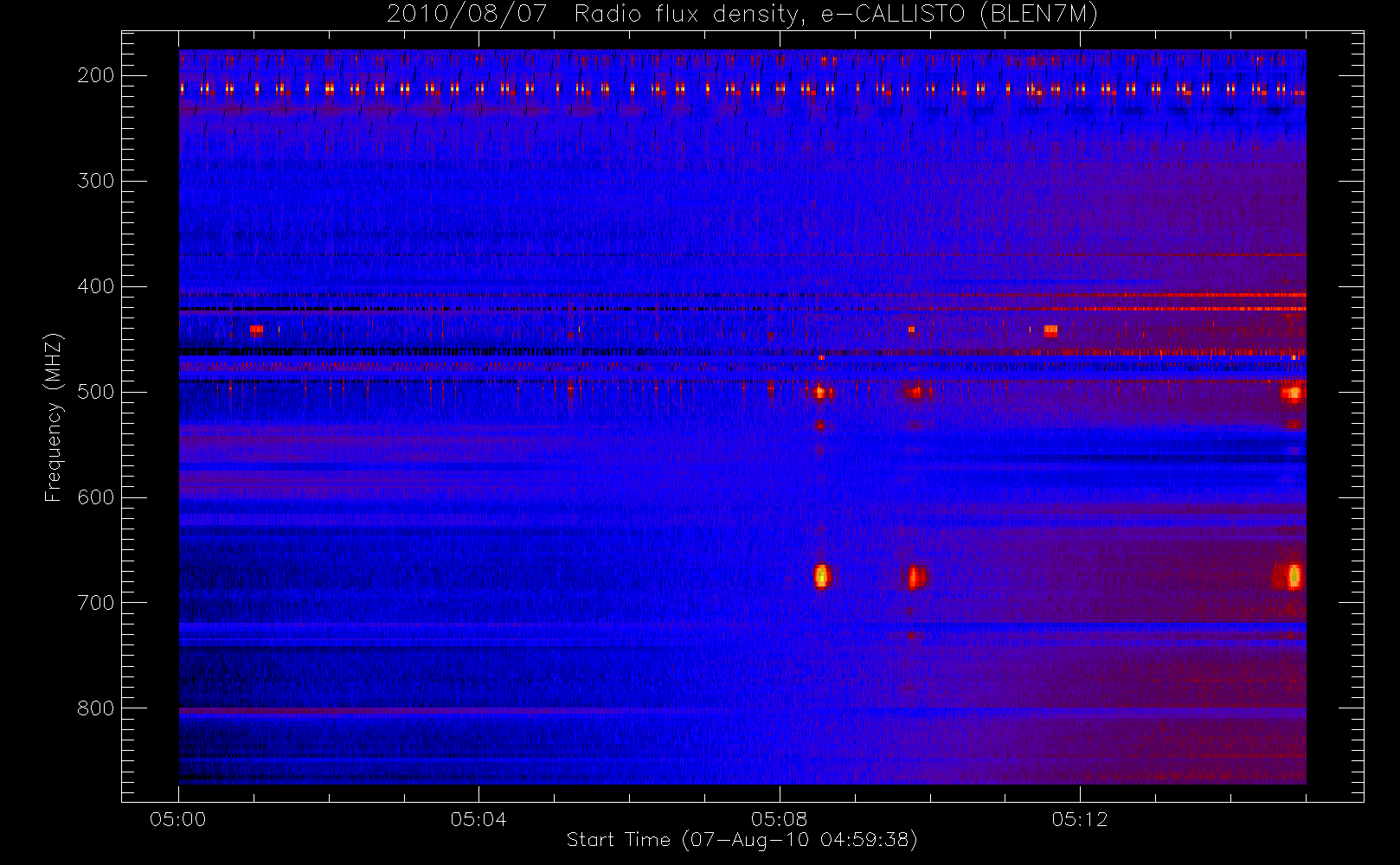Click the 500 frequency tick label
Viewport: 1400px width, 865px height.
tap(95, 392)
